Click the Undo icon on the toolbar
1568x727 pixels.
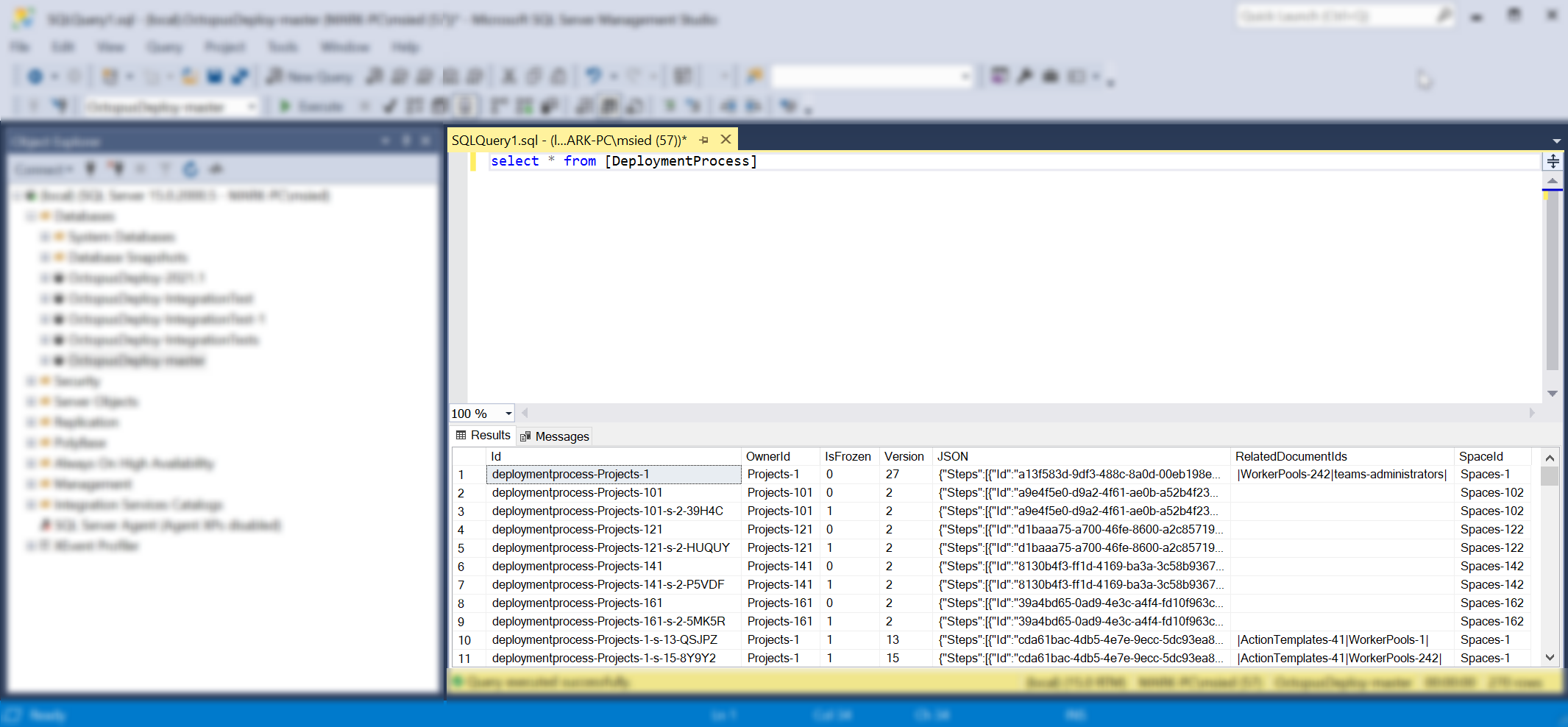coord(593,76)
